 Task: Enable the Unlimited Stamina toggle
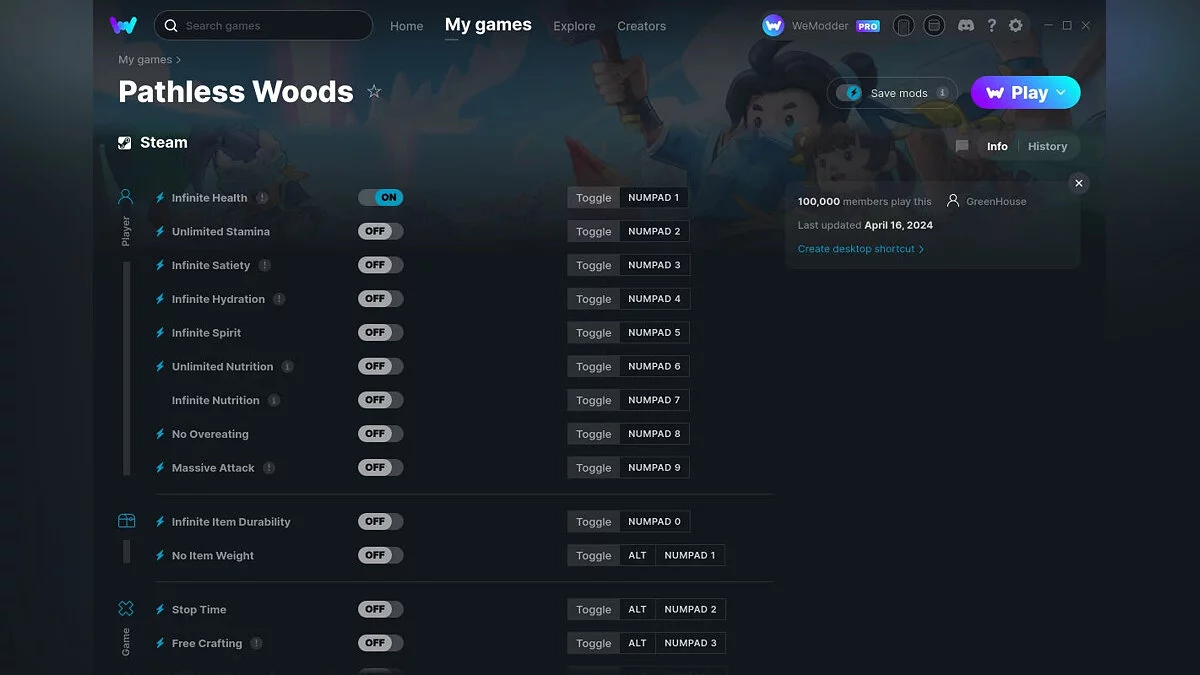(381, 231)
